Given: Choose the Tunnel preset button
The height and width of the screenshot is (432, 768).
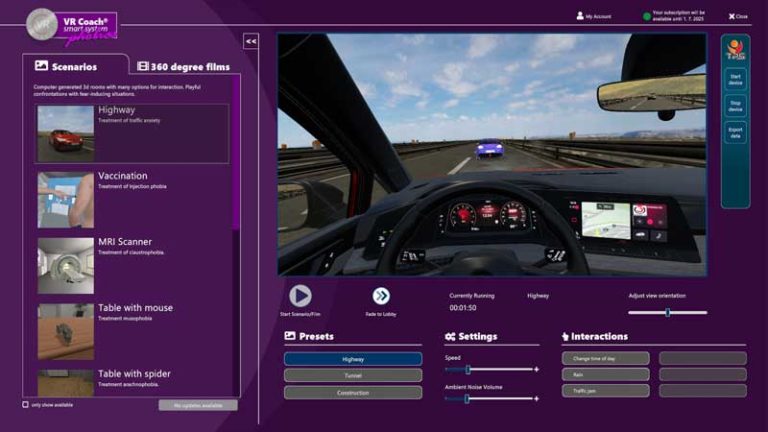Looking at the screenshot, I should coord(353,376).
